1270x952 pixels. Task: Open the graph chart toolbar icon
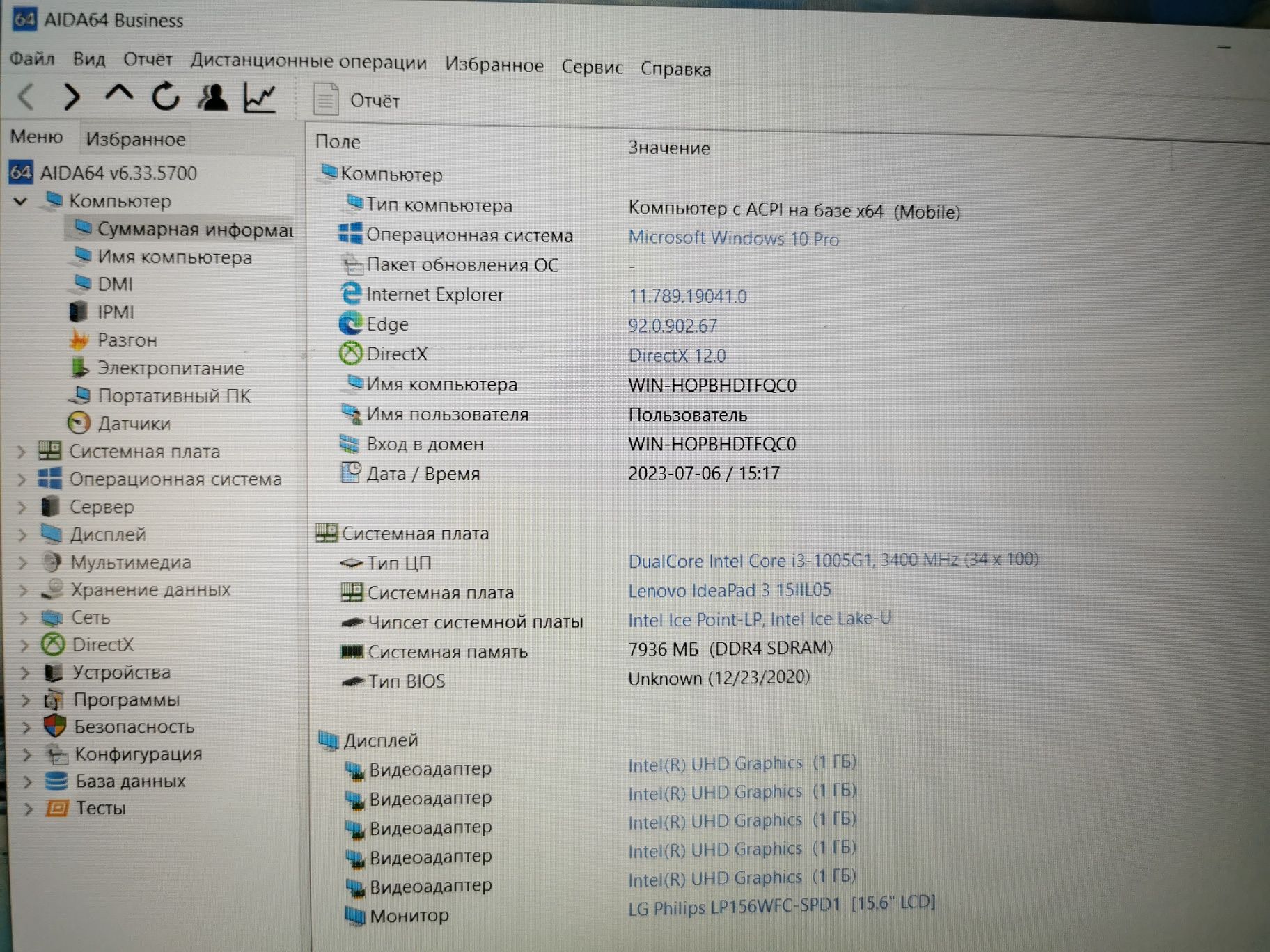tap(260, 98)
